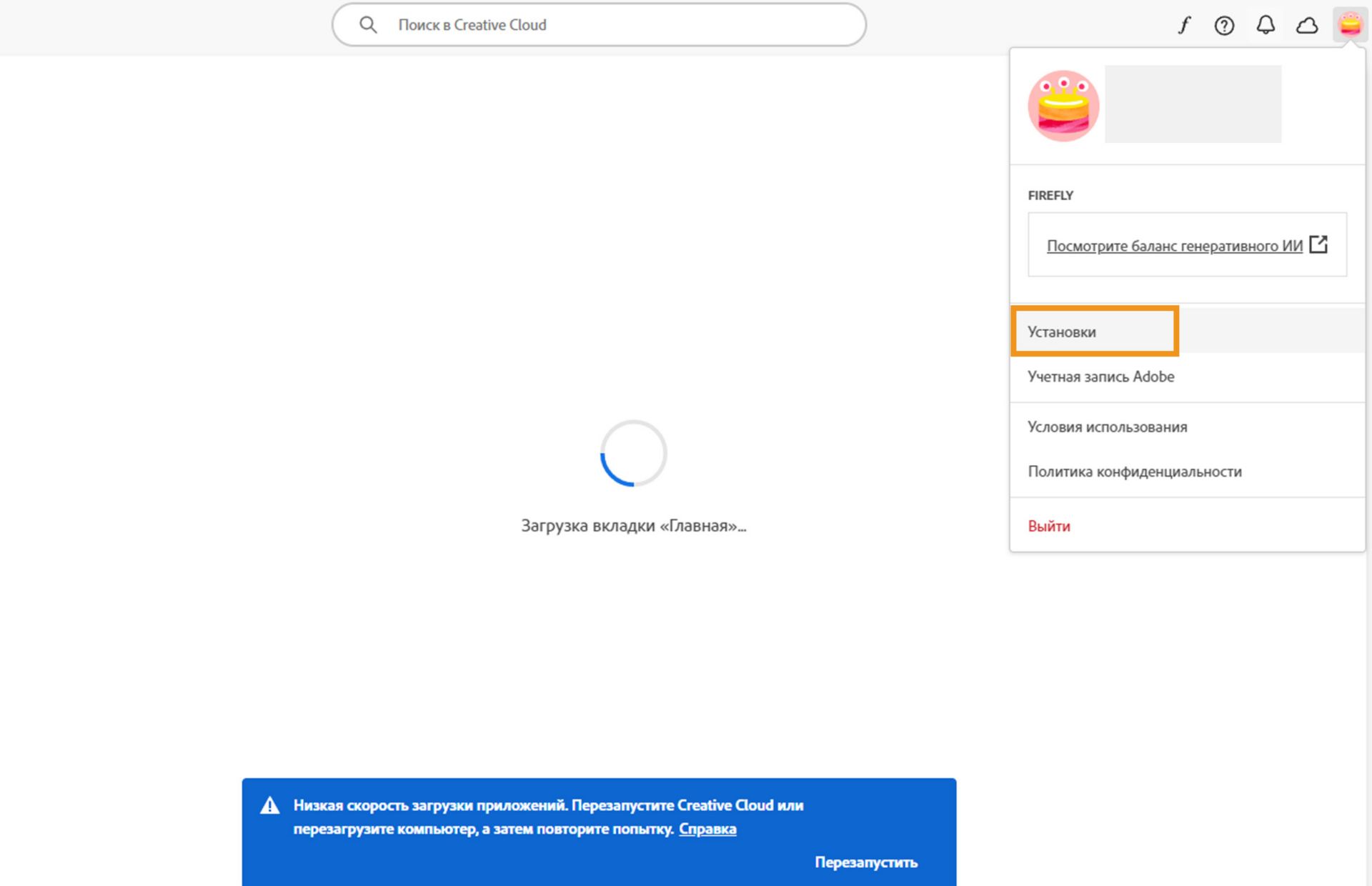Click the help question mark icon
The width and height of the screenshot is (1372, 886).
pyautogui.click(x=1224, y=25)
